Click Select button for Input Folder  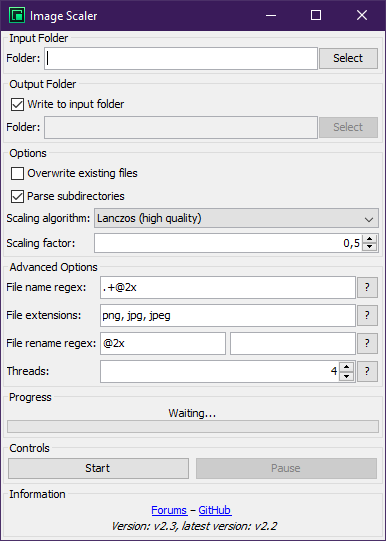click(348, 58)
